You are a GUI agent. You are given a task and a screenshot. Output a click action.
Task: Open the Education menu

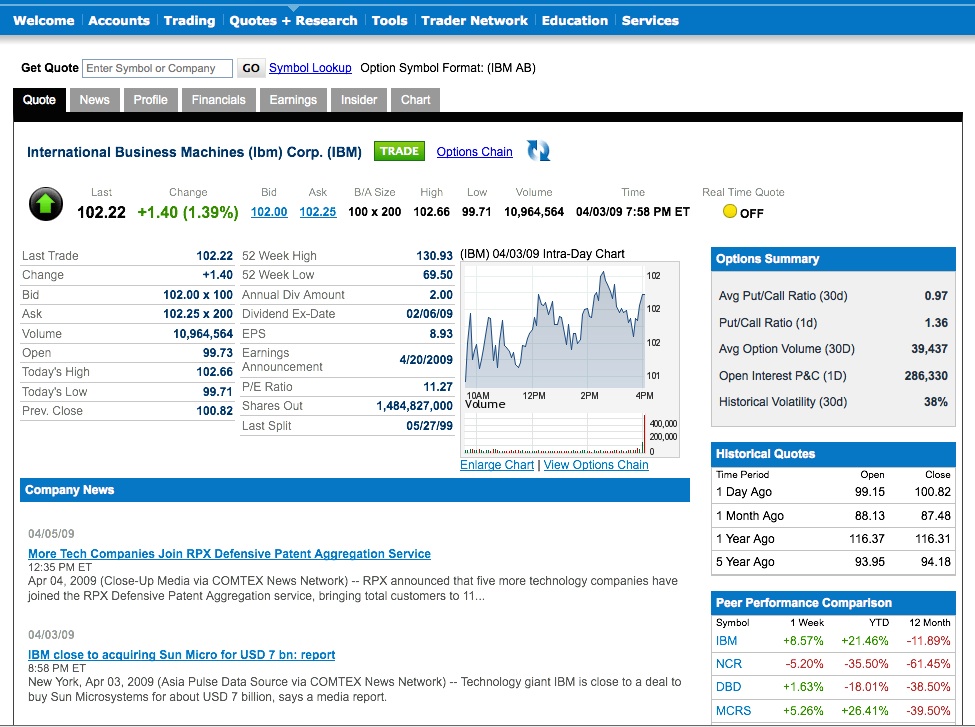(x=575, y=21)
